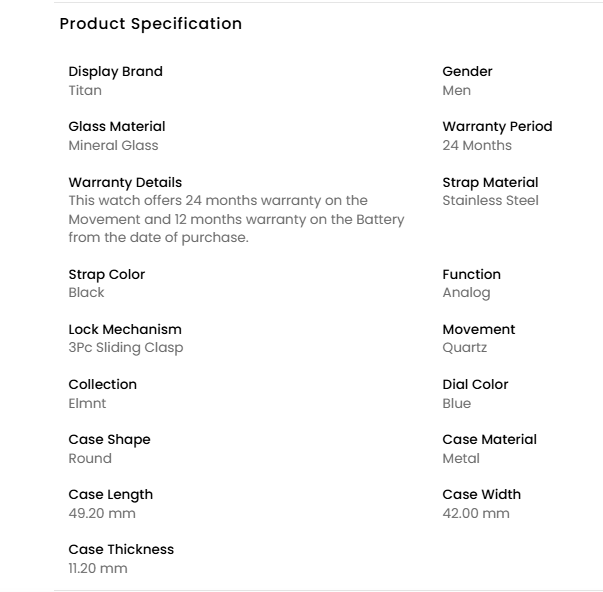Click the Product Specification heading
This screenshot has height=592, width=603.
[150, 24]
